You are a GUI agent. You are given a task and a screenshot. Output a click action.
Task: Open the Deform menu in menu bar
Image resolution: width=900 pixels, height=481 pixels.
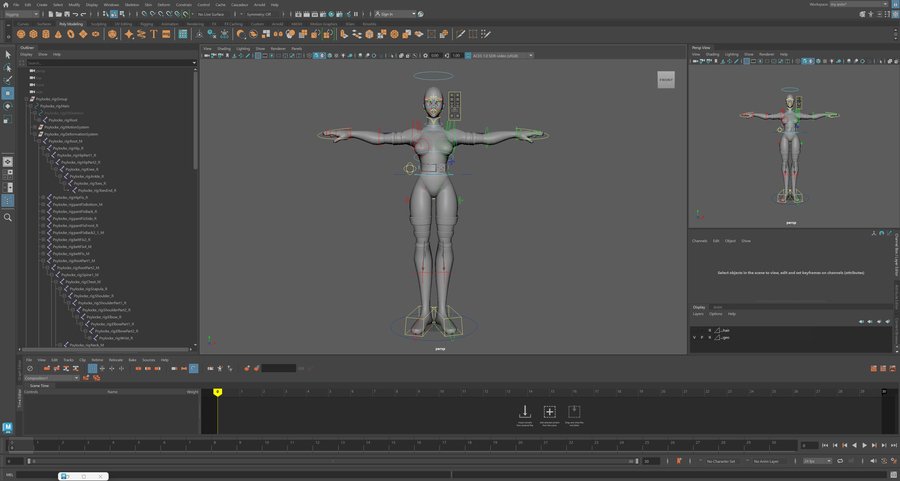pyautogui.click(x=163, y=4)
